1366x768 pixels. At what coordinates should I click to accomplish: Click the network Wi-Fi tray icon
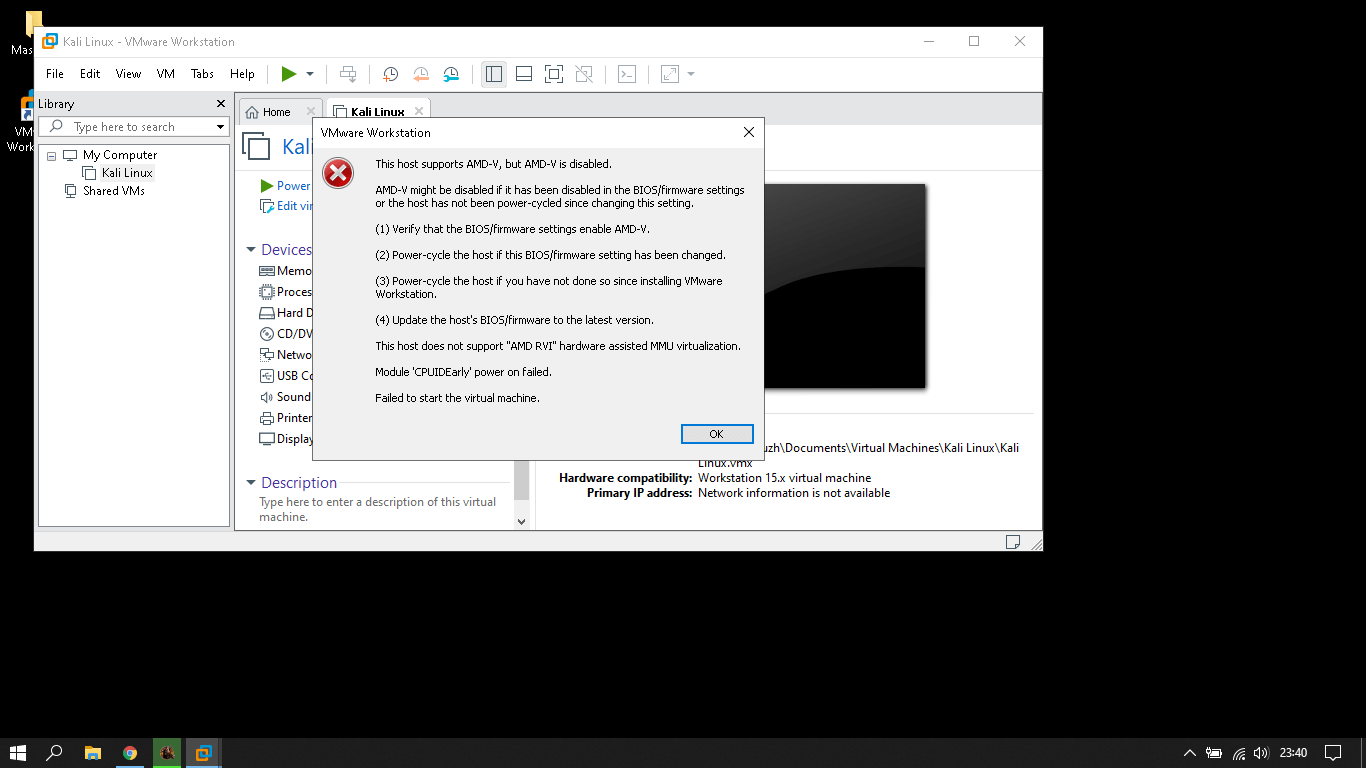tap(1239, 753)
